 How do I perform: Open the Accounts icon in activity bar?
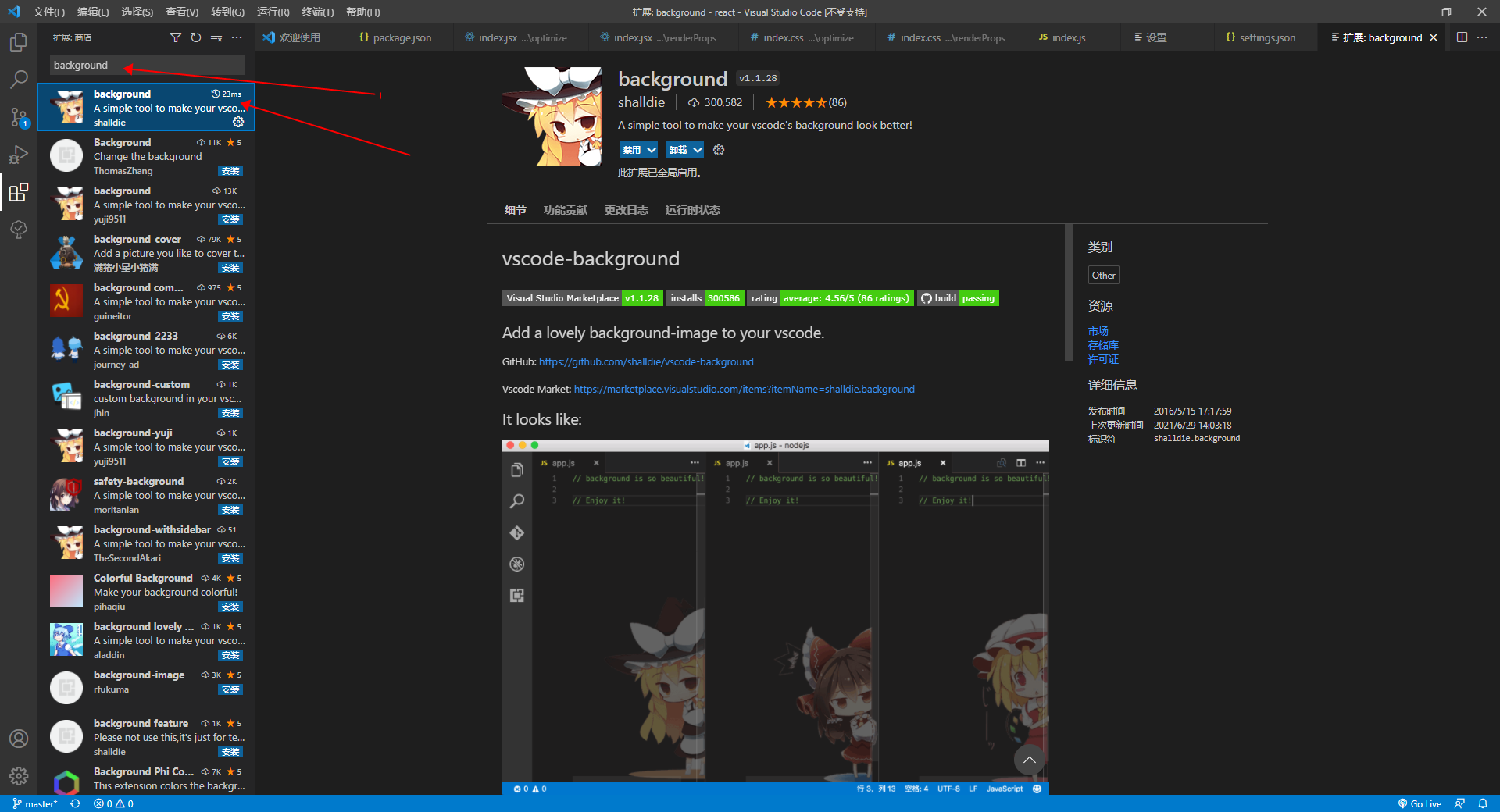click(19, 739)
